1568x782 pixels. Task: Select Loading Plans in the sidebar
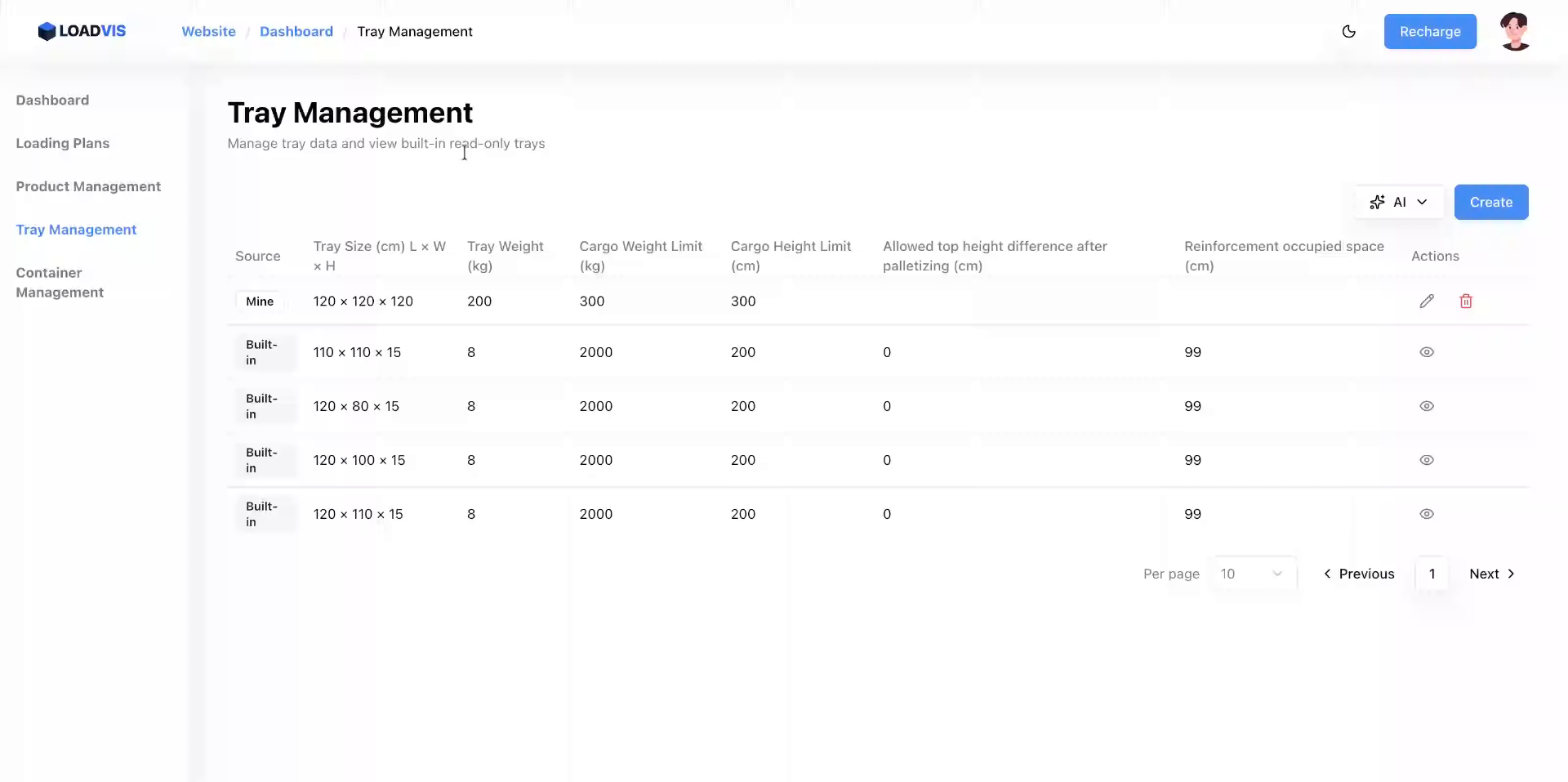(62, 143)
